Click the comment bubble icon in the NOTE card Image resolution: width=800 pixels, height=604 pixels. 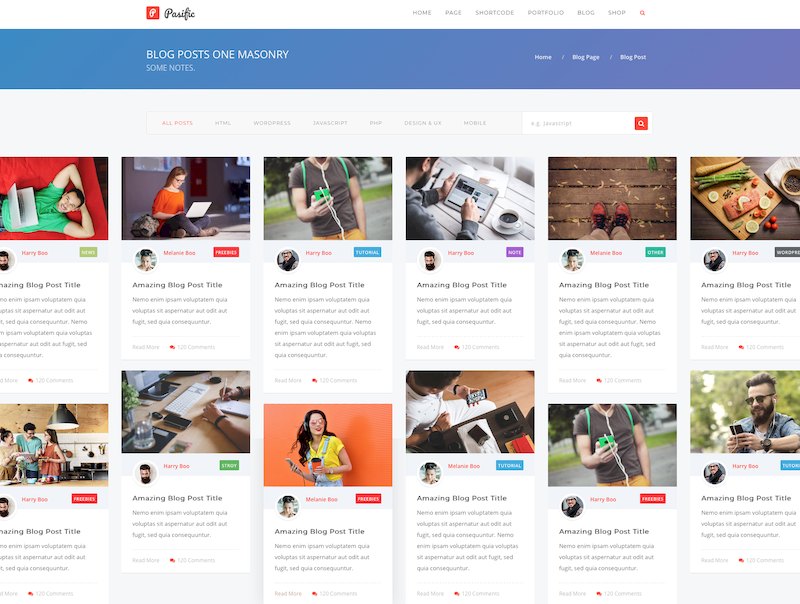click(x=457, y=347)
